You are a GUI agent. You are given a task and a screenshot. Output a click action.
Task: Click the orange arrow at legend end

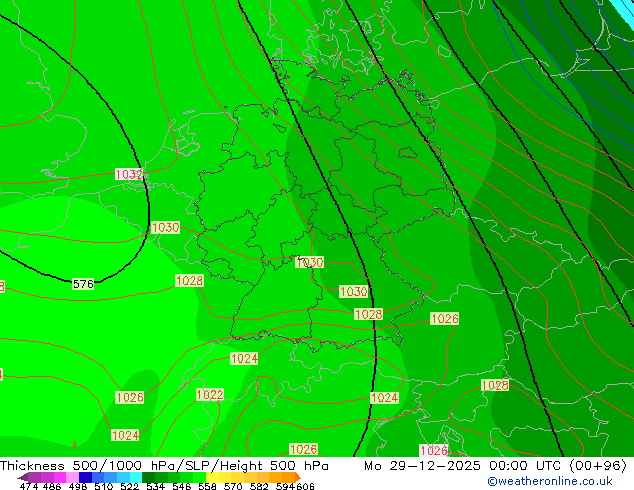click(x=298, y=477)
